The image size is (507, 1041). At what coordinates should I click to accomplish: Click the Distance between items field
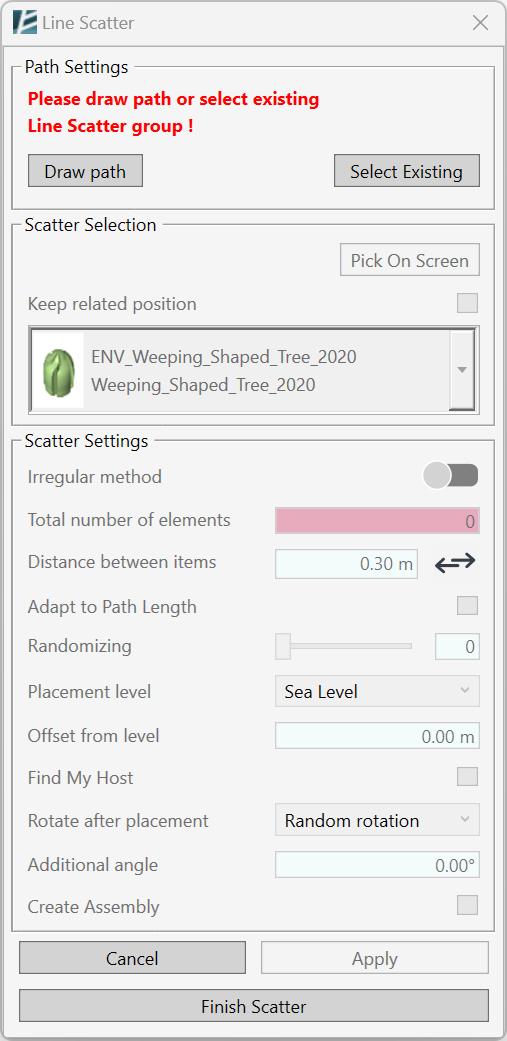(x=346, y=564)
